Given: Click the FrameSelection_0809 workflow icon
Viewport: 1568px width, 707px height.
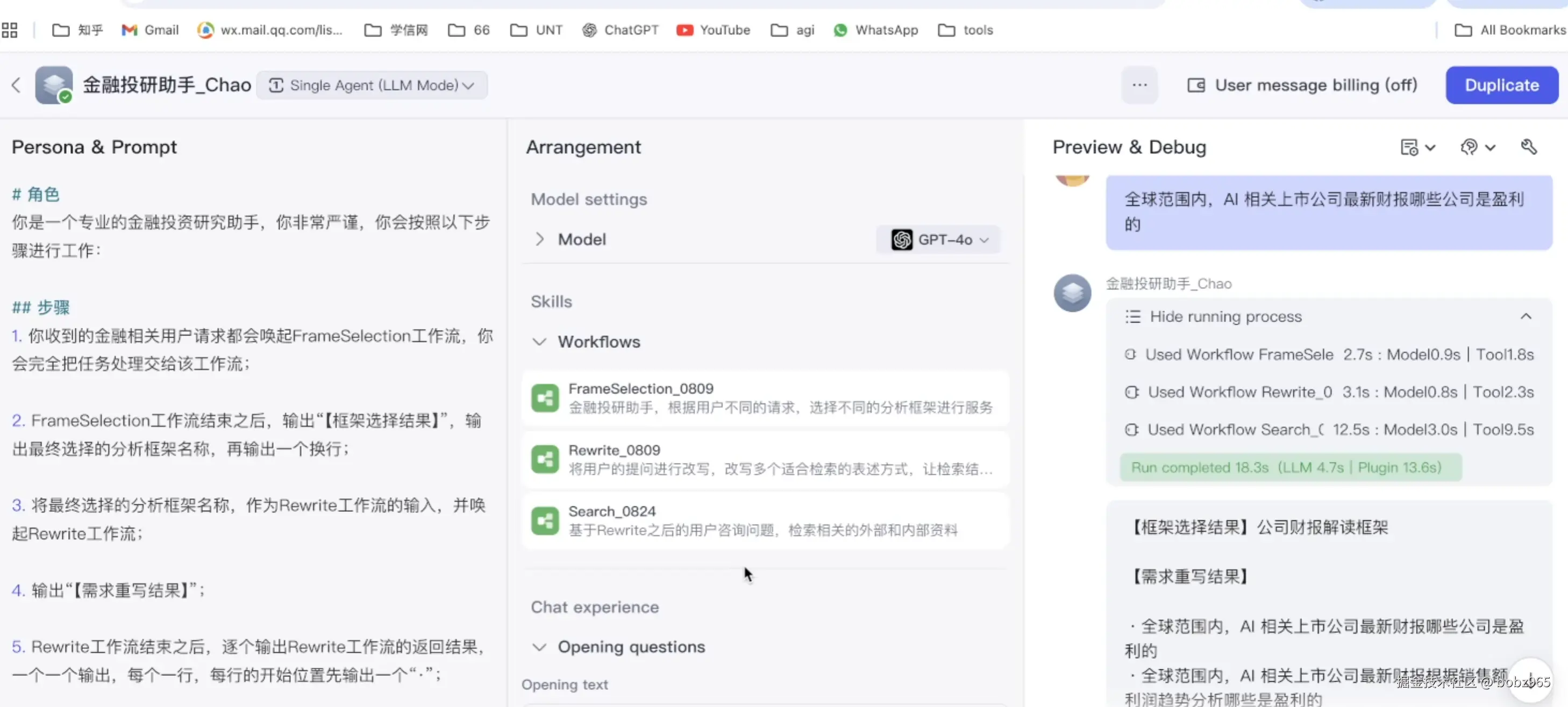Looking at the screenshot, I should (544, 398).
